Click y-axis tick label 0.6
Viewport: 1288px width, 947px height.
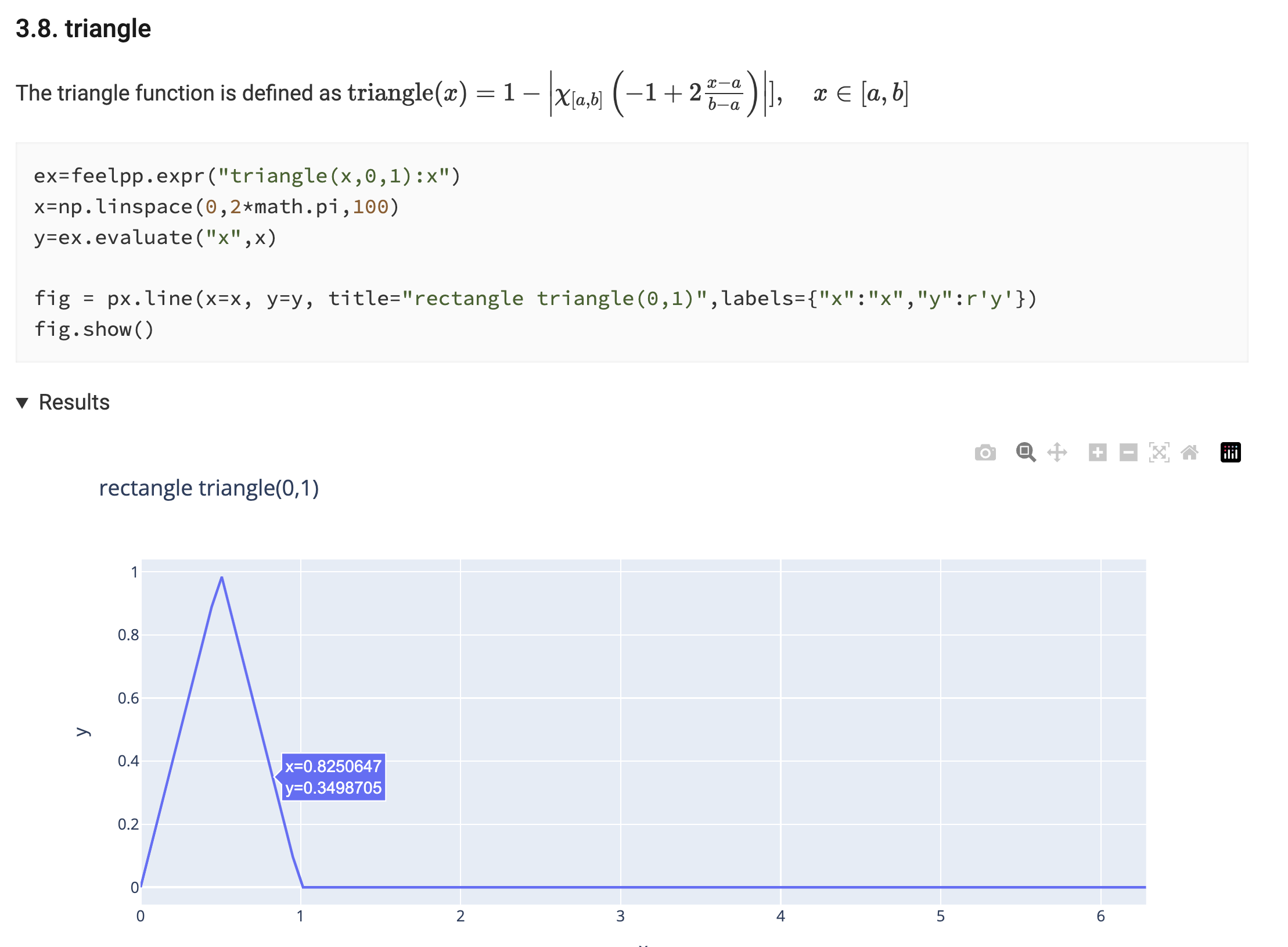point(128,698)
